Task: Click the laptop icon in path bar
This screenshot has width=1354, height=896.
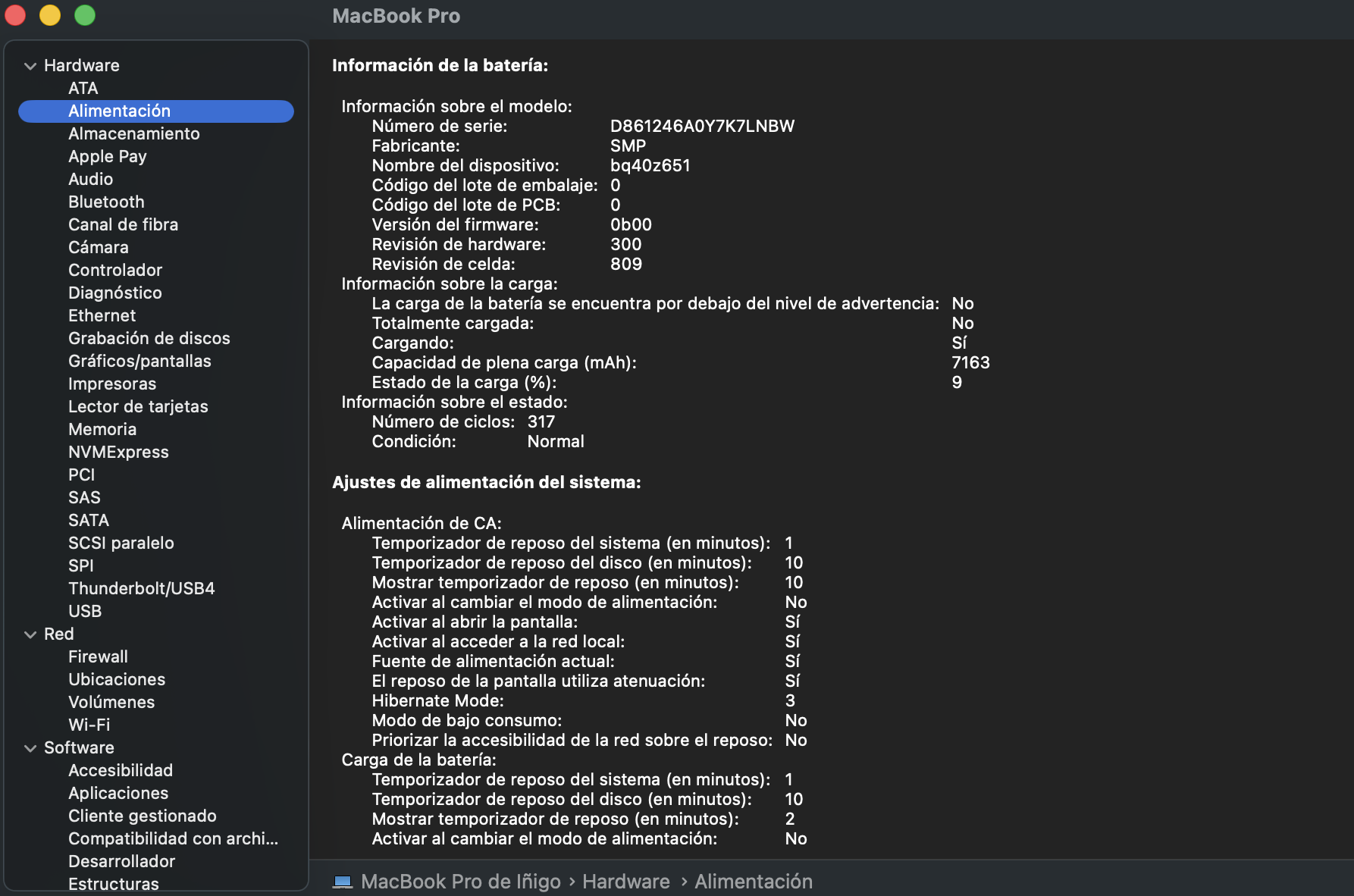Action: (x=343, y=882)
